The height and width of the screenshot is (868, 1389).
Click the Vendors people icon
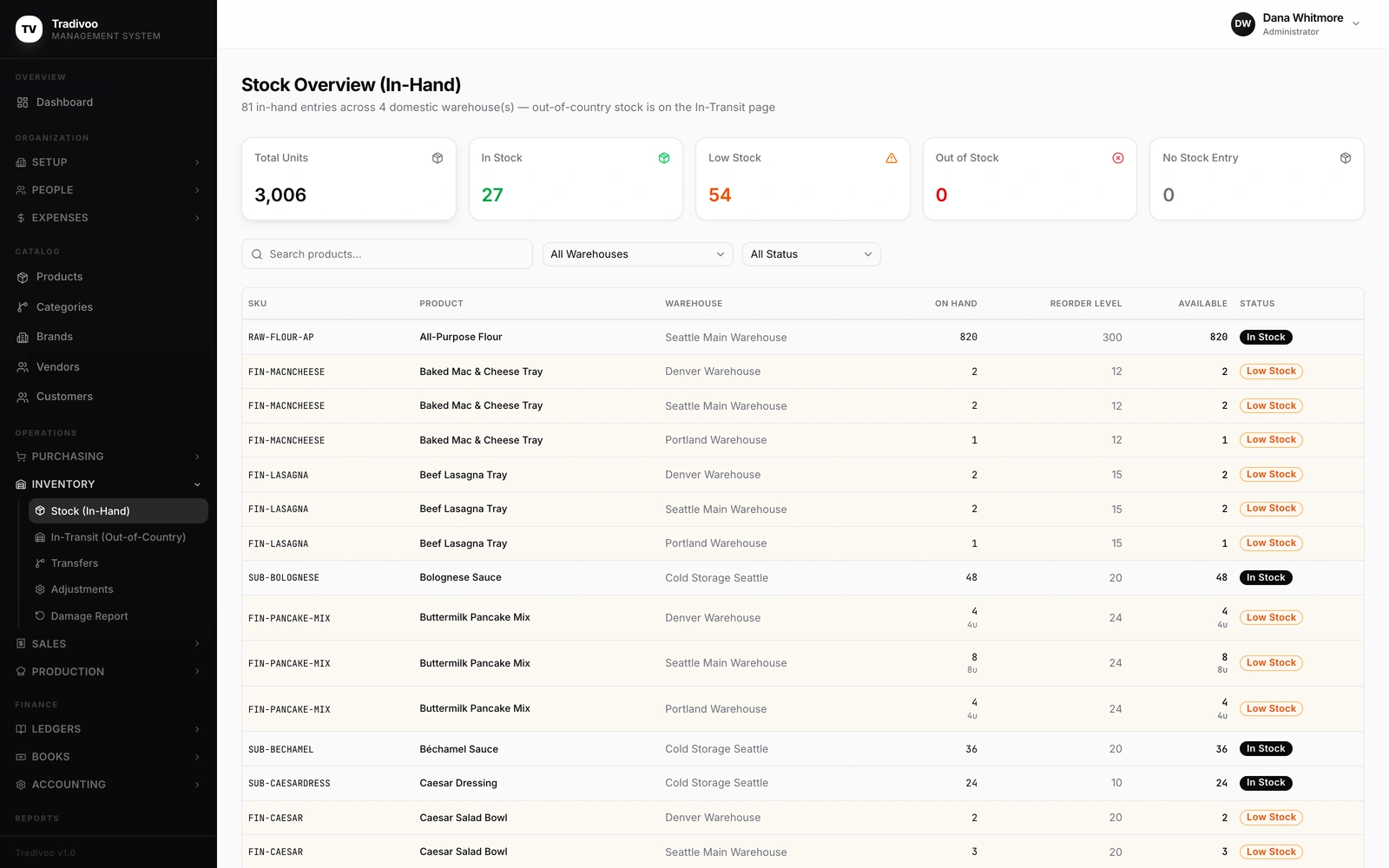tap(23, 367)
